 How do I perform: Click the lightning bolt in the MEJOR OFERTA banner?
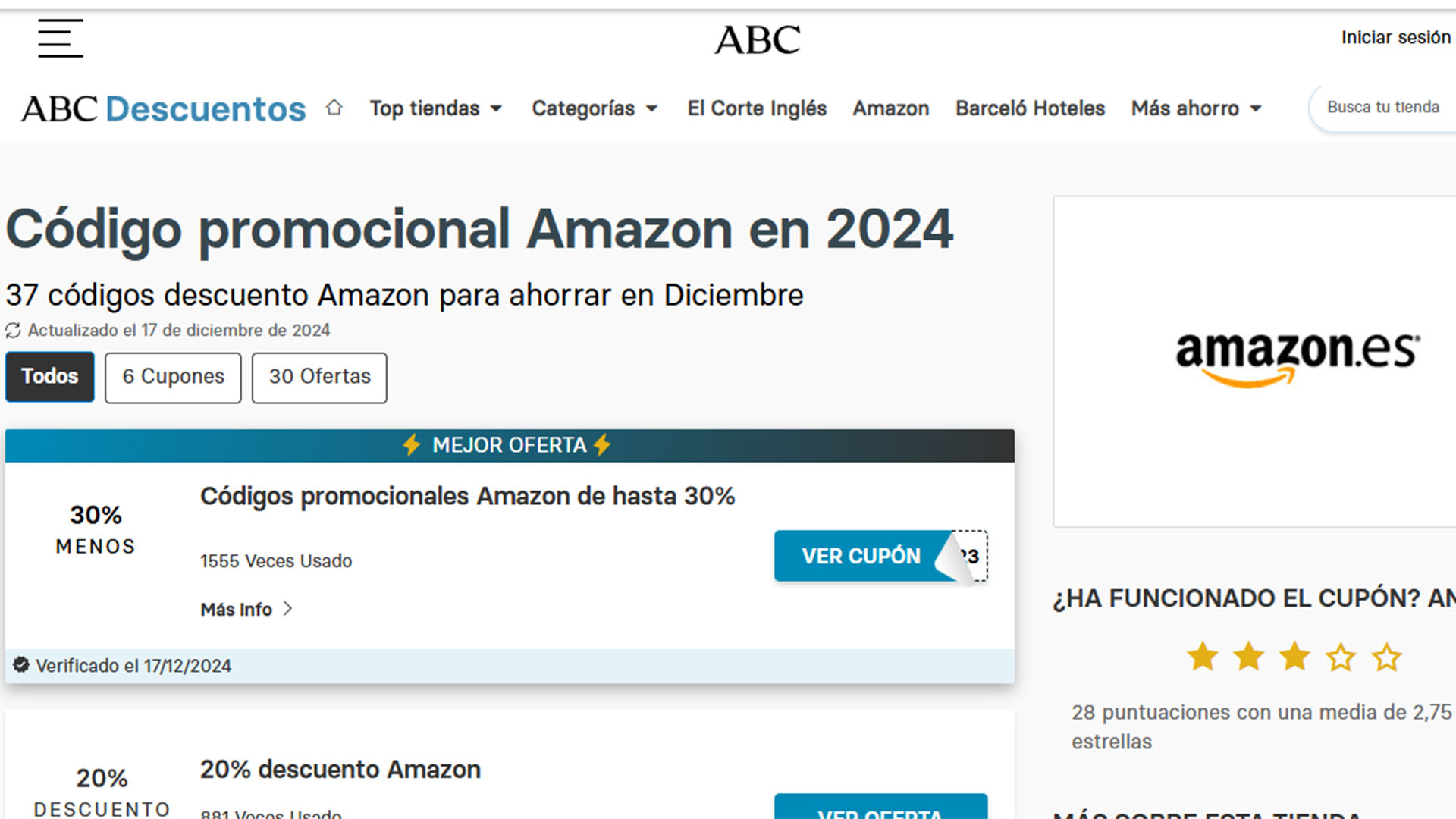click(411, 445)
